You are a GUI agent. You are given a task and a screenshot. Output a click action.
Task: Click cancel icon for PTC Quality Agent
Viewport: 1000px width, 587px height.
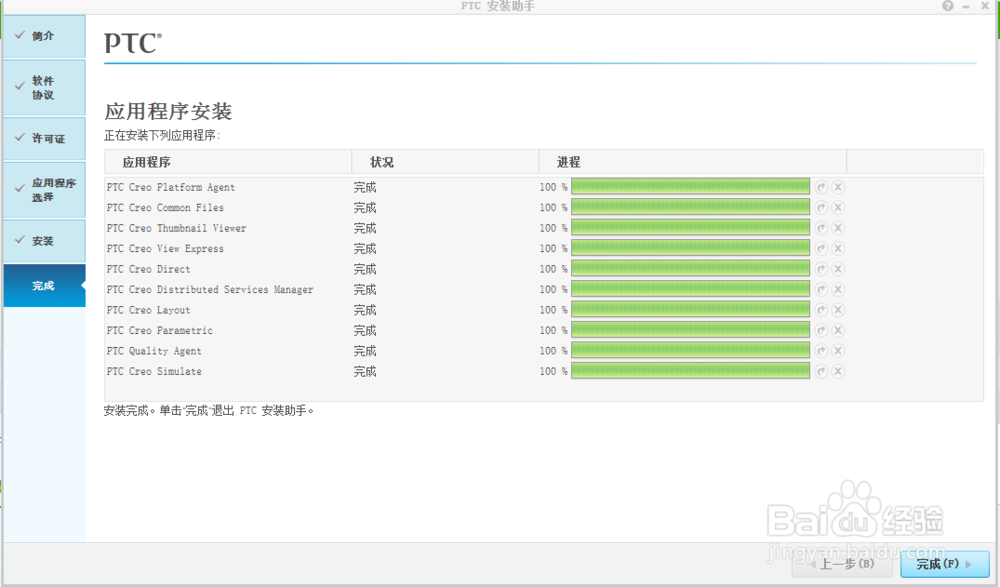838,350
